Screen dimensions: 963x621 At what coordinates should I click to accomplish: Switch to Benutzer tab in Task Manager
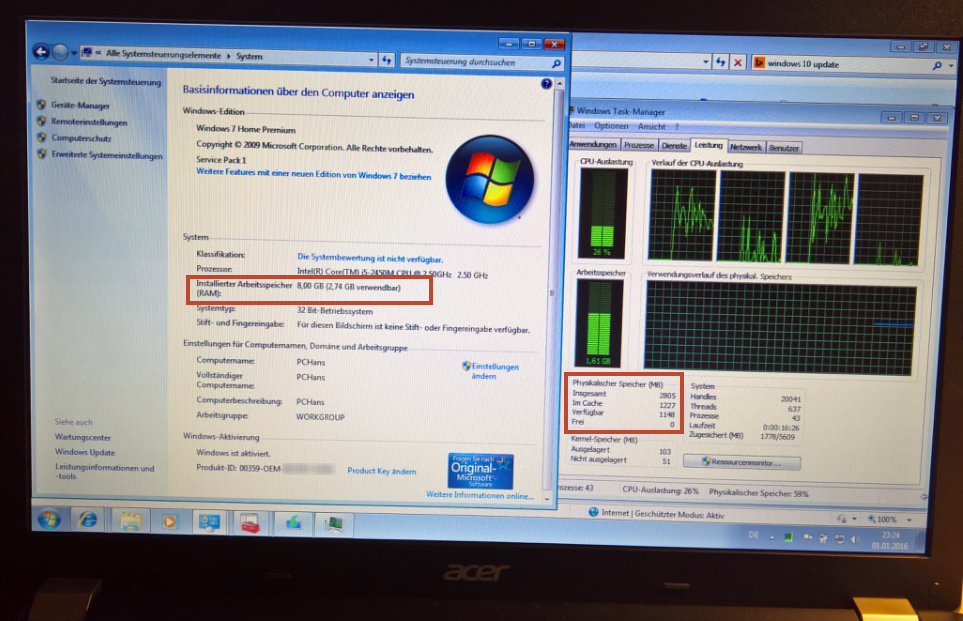click(x=784, y=148)
